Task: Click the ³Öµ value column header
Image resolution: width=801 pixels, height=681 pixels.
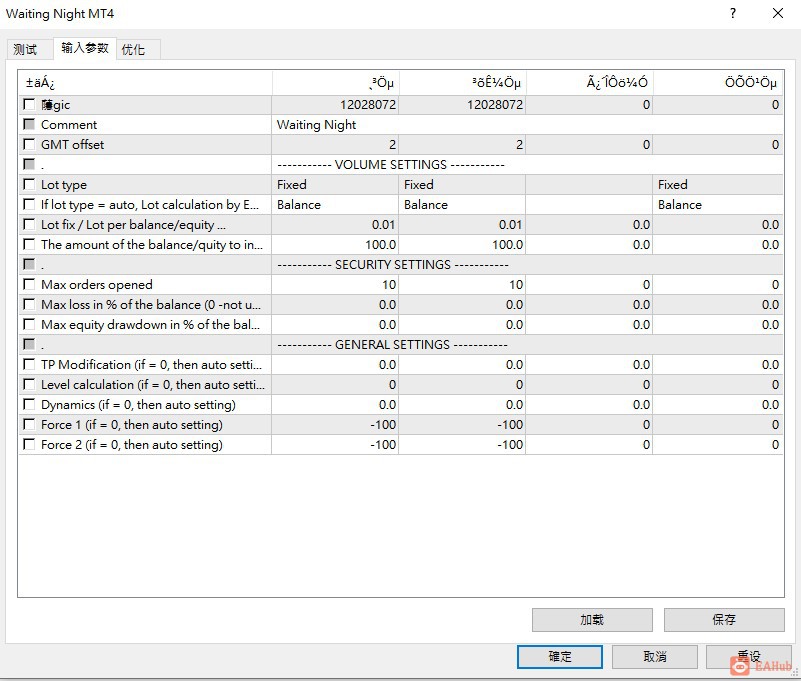Action: click(335, 83)
